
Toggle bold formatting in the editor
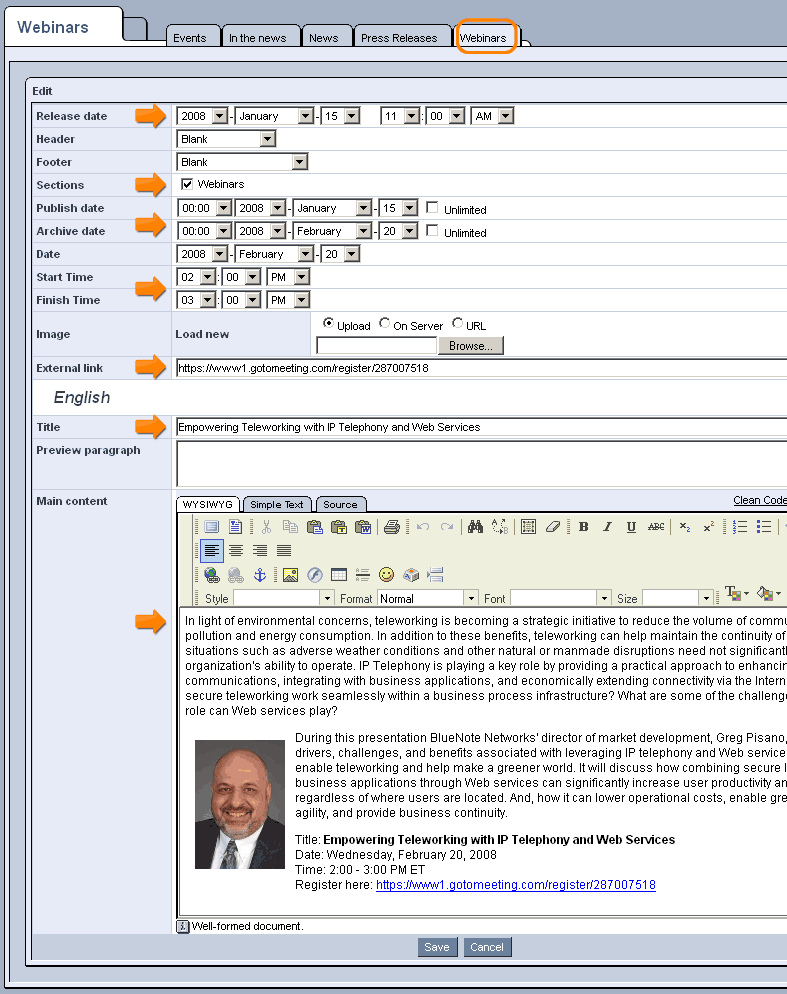pos(583,527)
